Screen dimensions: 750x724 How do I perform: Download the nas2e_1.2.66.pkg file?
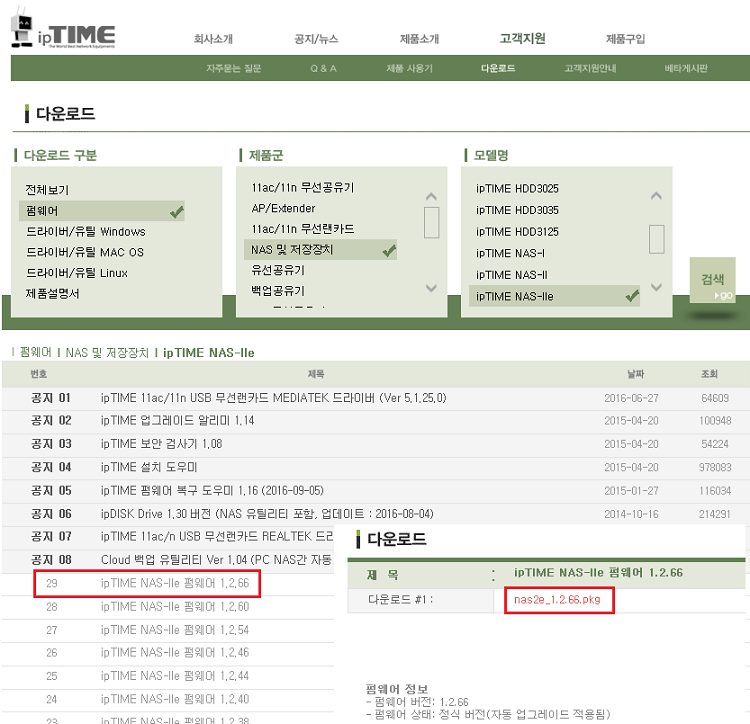tap(557, 600)
